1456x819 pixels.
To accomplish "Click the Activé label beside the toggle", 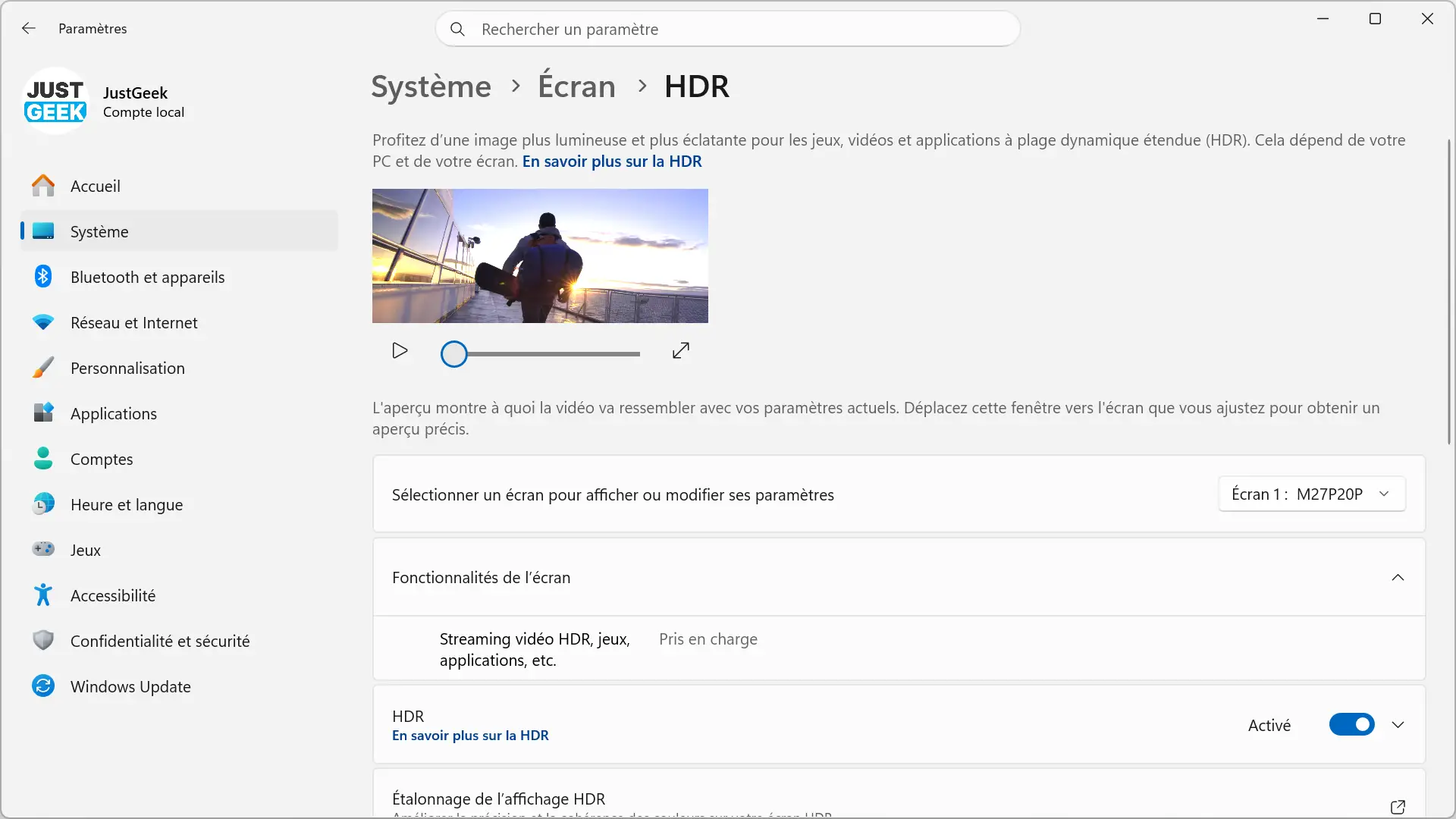I will (1269, 726).
